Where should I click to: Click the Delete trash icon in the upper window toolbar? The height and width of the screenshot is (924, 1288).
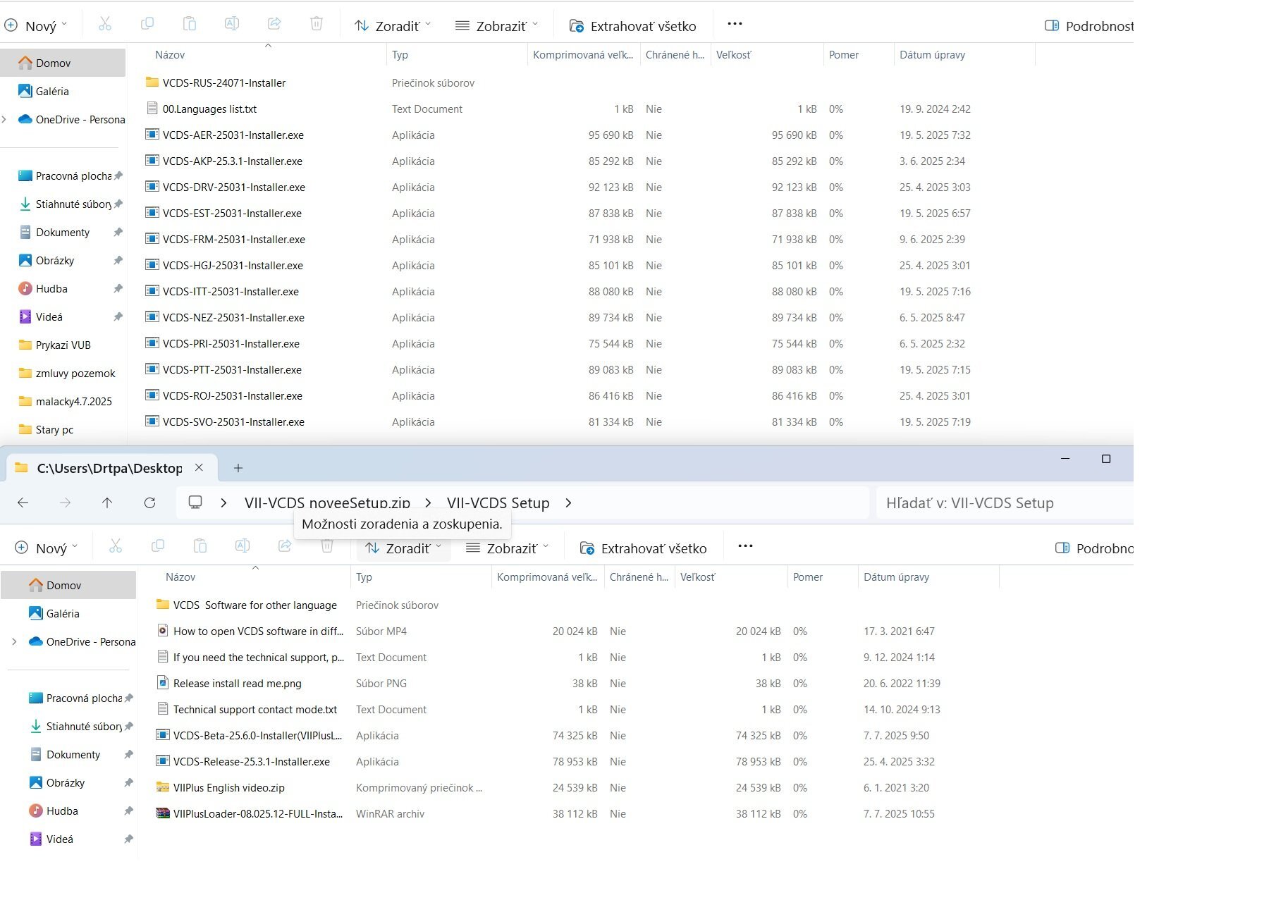tap(317, 24)
